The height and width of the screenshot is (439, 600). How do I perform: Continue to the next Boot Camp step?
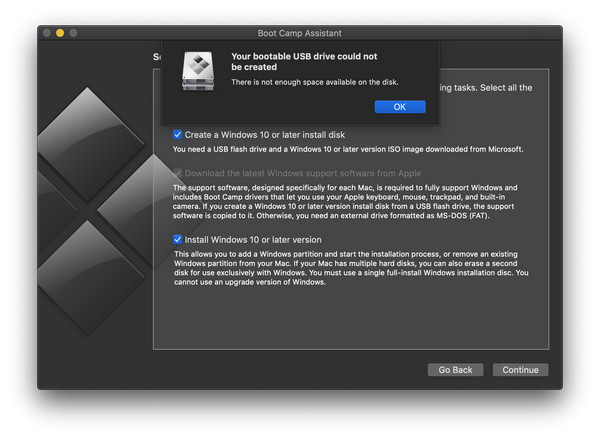520,370
